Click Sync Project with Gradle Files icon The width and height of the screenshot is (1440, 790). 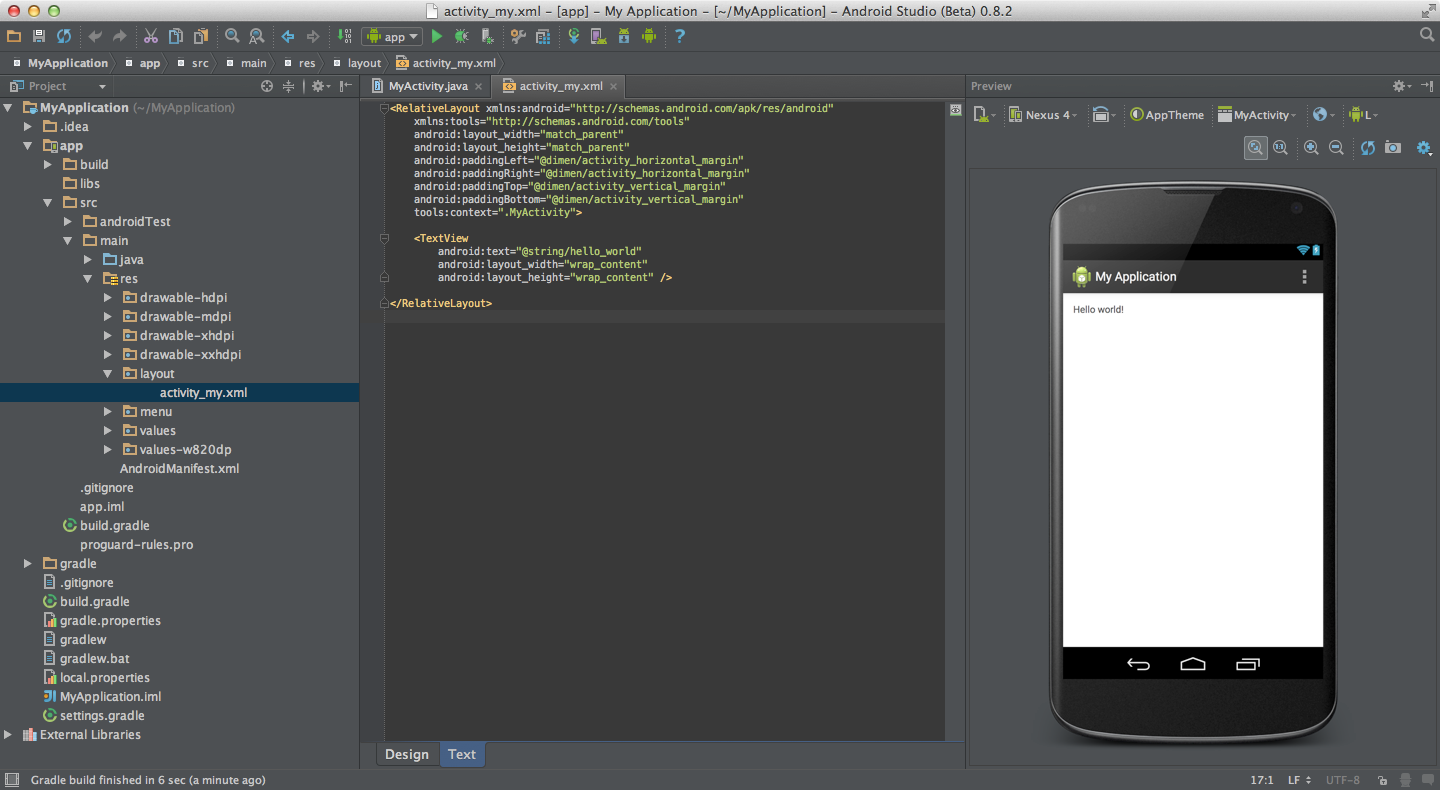pos(574,36)
